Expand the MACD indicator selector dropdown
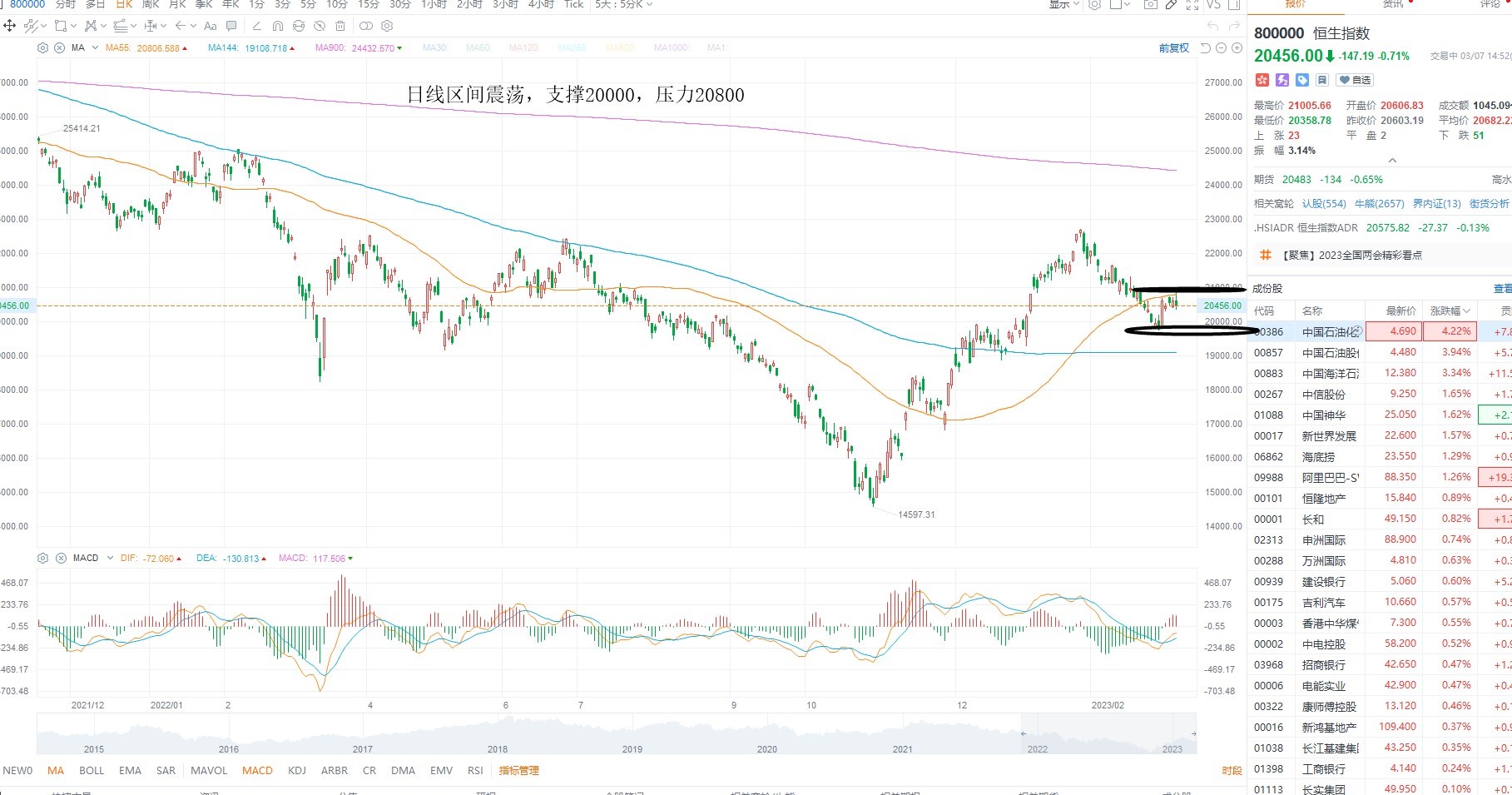 [x=110, y=558]
